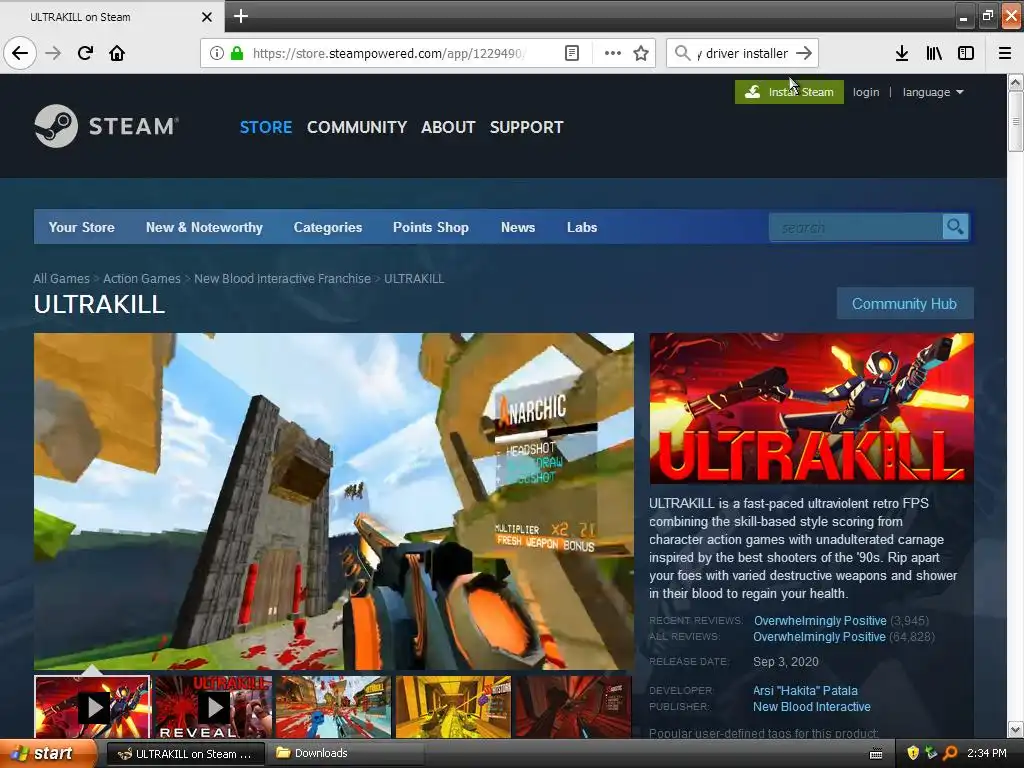Open the Categories tab
This screenshot has width=1024, height=768.
pyautogui.click(x=328, y=227)
